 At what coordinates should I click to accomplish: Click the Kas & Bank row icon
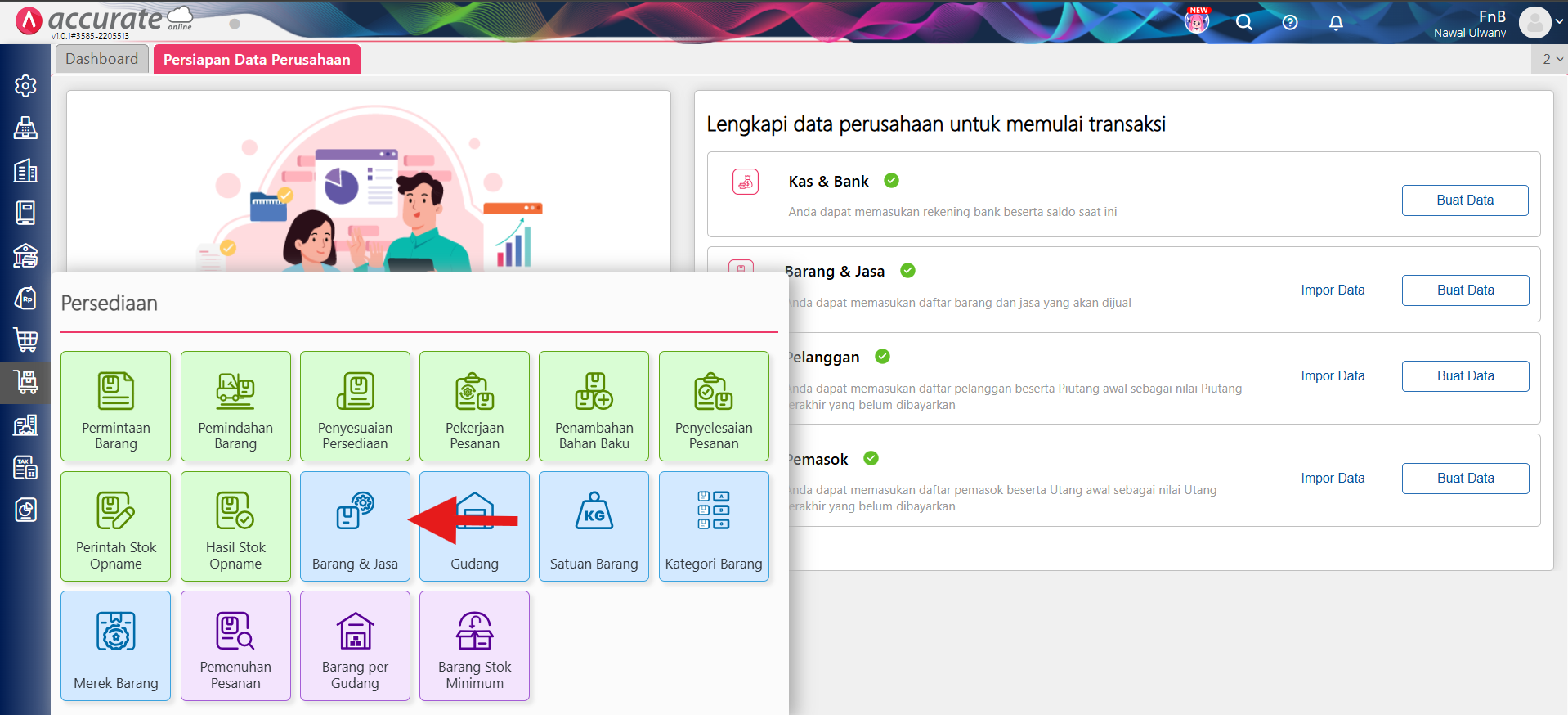(746, 182)
